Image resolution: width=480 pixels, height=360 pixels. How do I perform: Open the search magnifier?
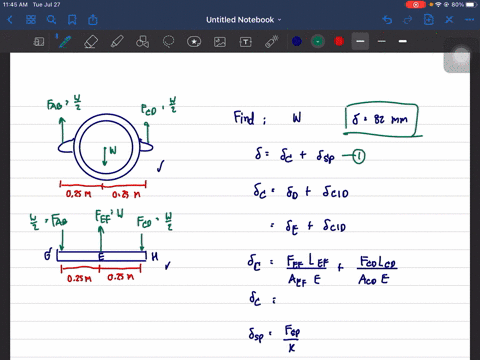[51, 20]
